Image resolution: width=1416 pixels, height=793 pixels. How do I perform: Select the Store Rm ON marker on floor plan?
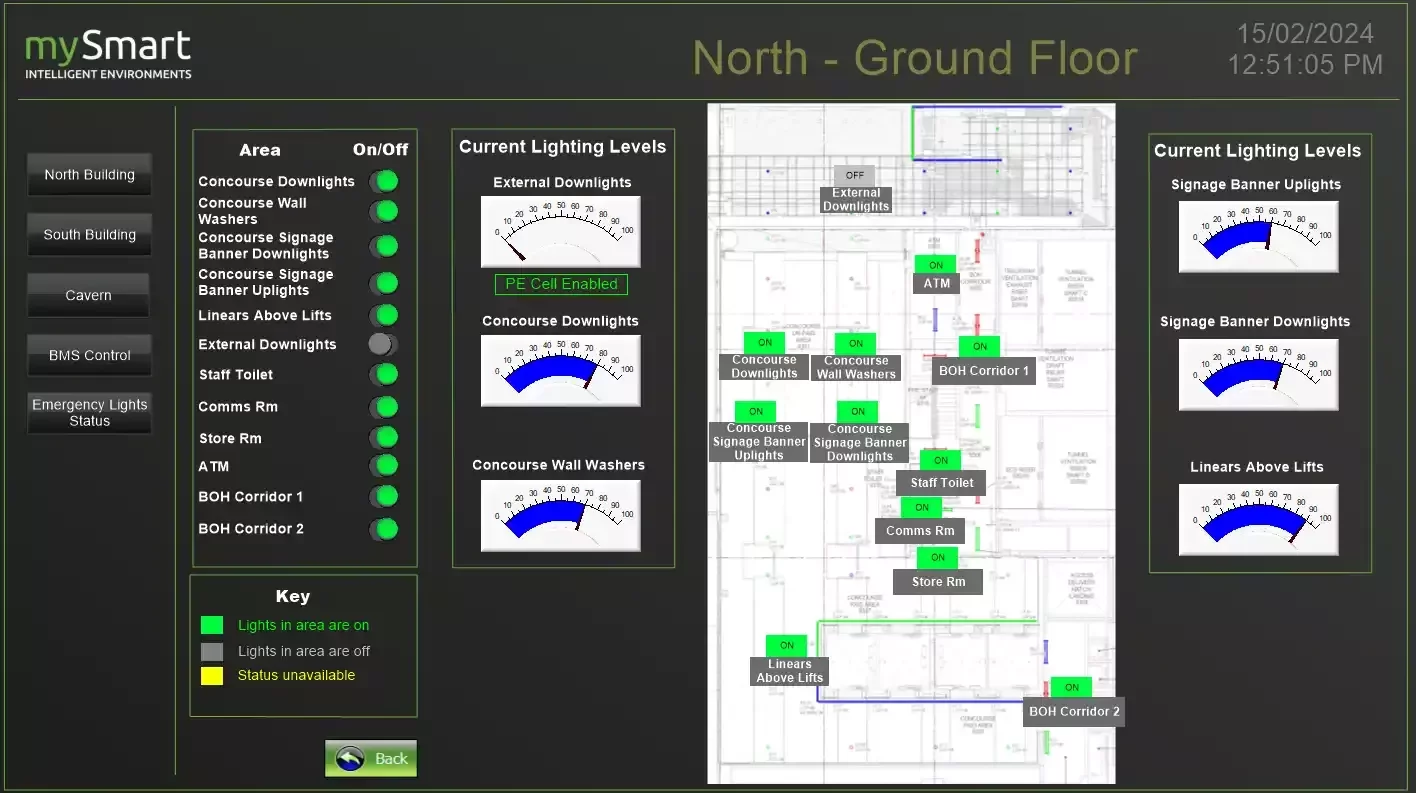pyautogui.click(x=937, y=557)
